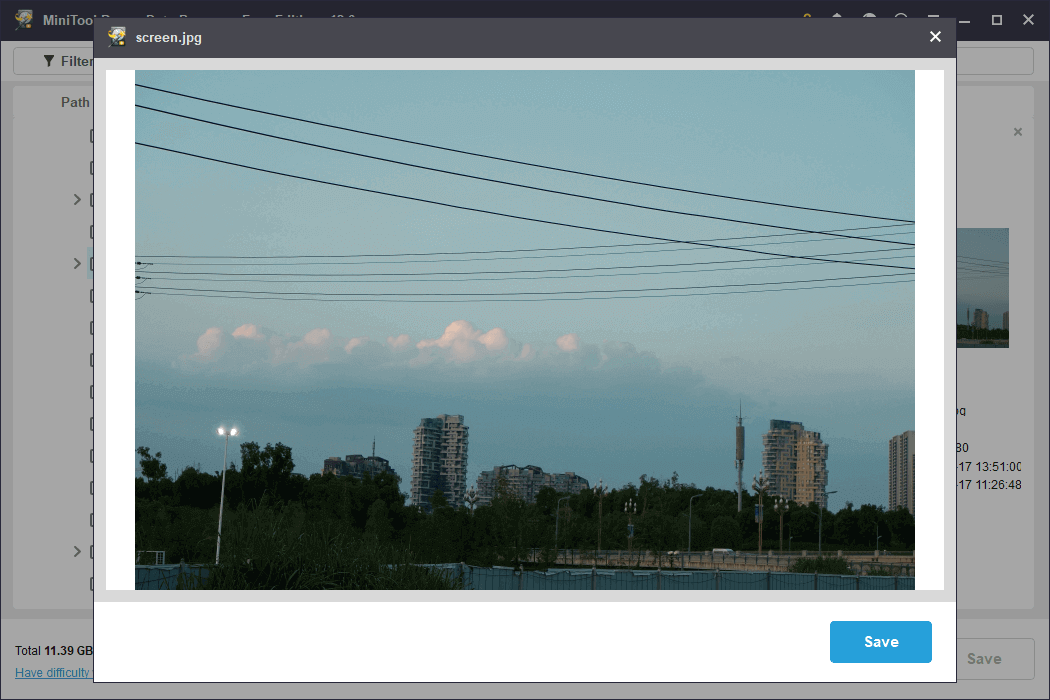The image size is (1050, 700).
Task: Tick the checkbox of the highlighted tree item
Action: [92, 263]
